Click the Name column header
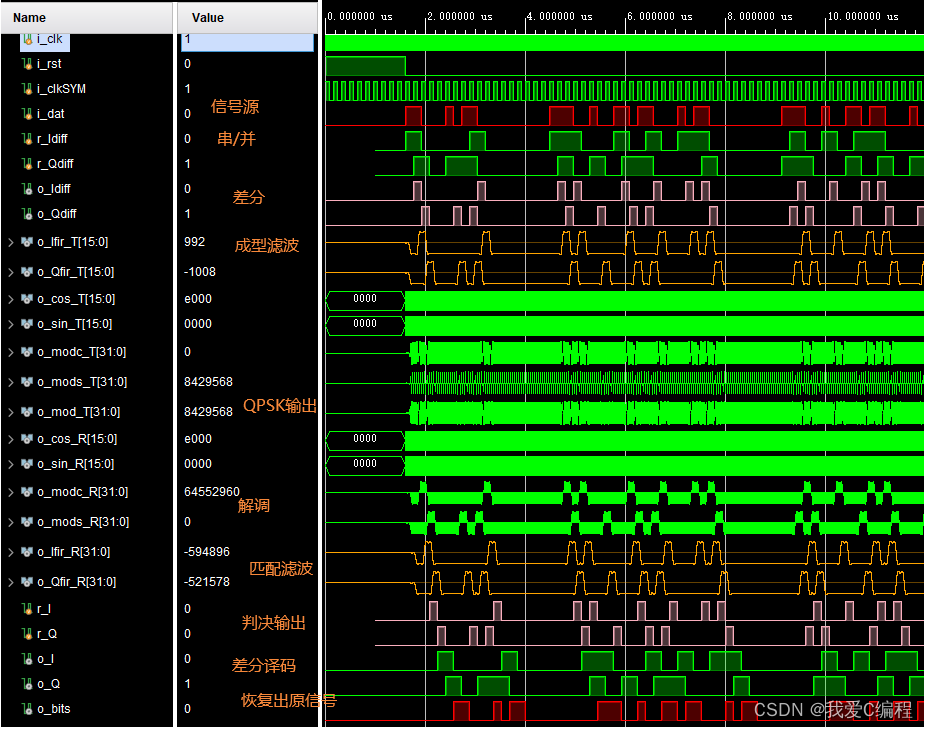This screenshot has height=729, width=929. (87, 18)
